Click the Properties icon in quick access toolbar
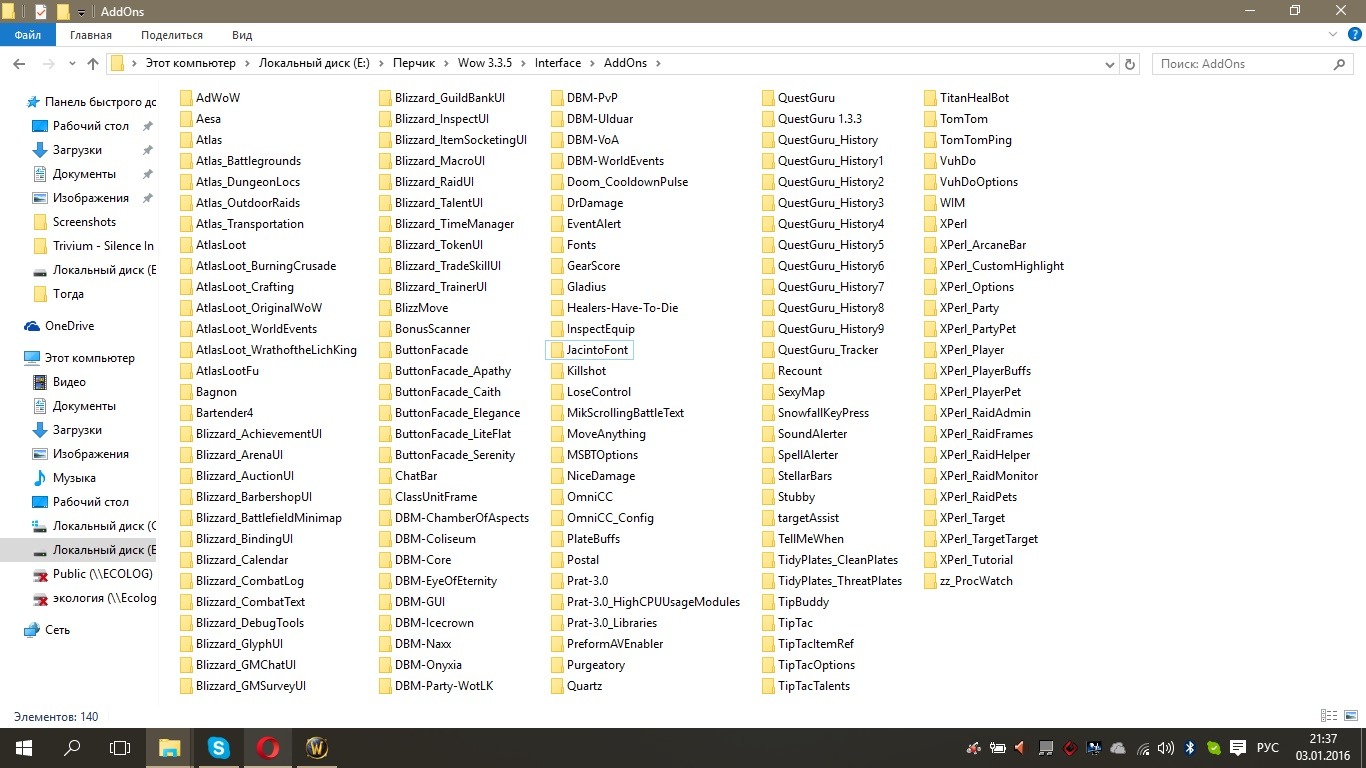 click(41, 11)
